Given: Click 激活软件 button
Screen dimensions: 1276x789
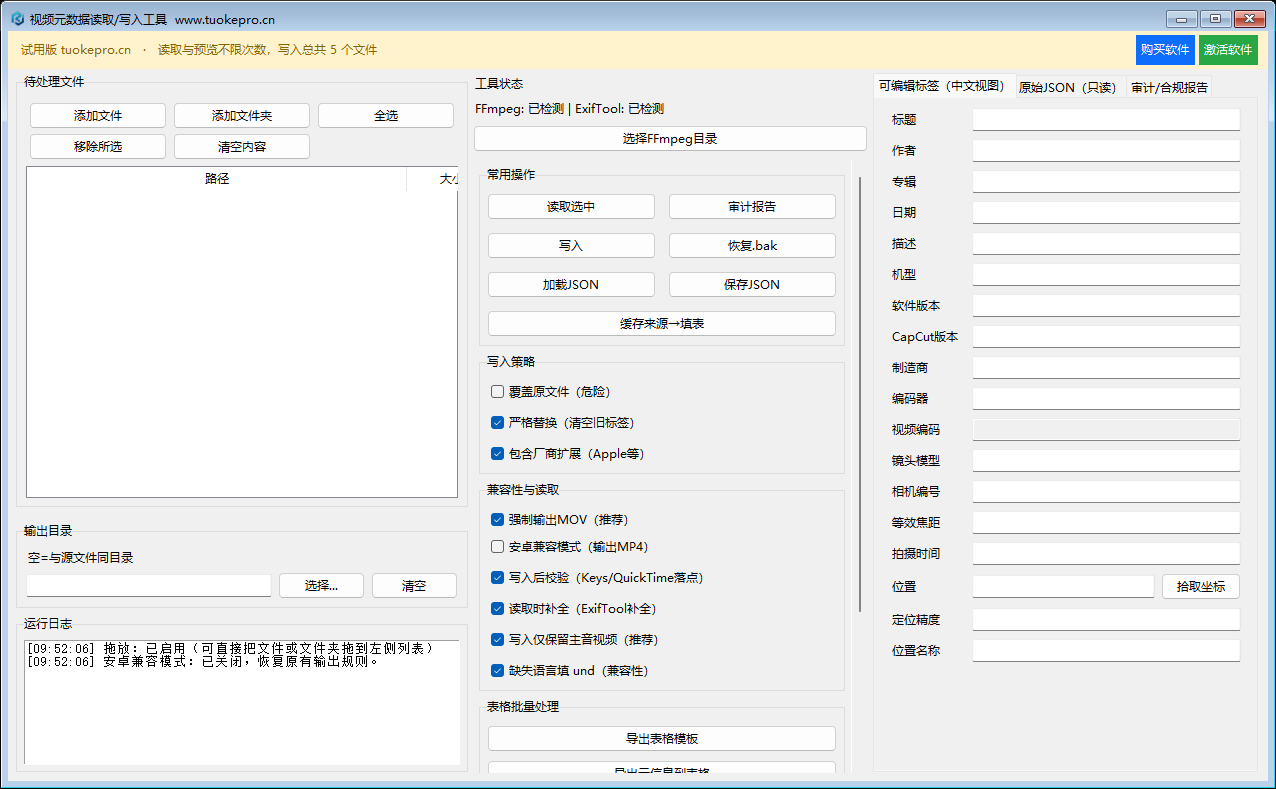Looking at the screenshot, I should pyautogui.click(x=1228, y=50).
